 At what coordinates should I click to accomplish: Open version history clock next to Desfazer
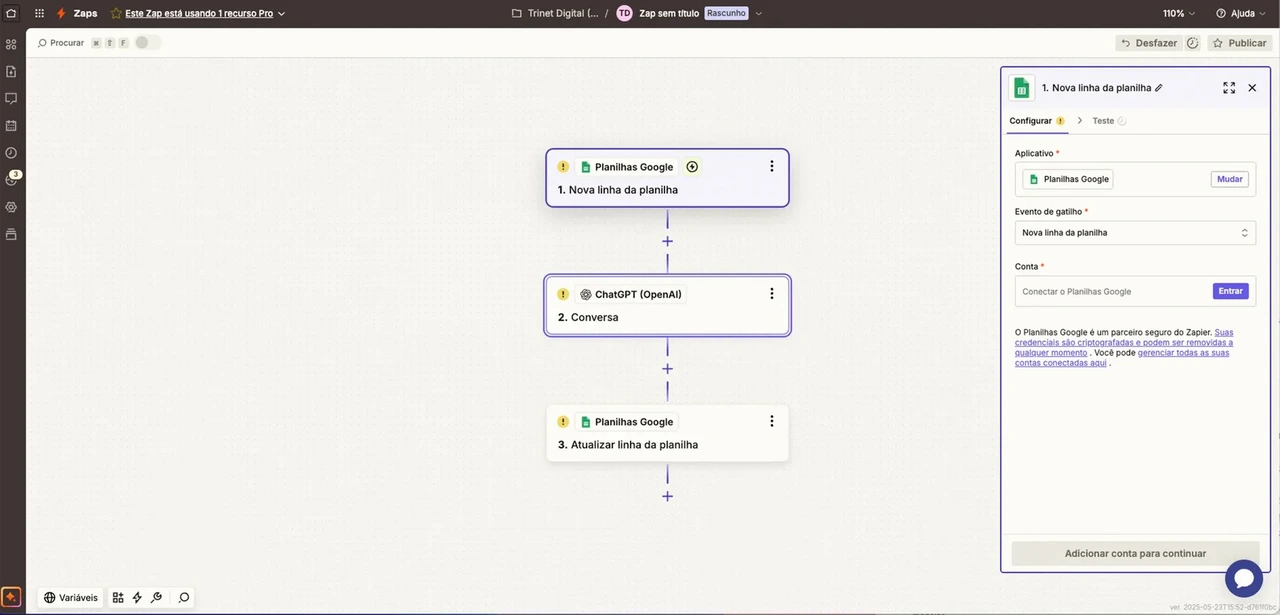click(x=1192, y=43)
